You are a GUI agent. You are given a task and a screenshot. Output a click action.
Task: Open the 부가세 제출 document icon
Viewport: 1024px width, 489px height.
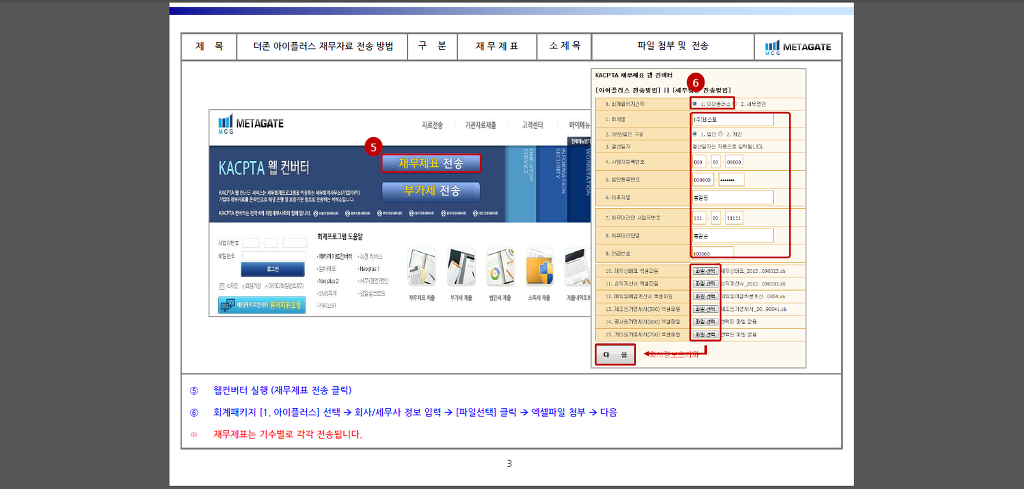[x=460, y=267]
